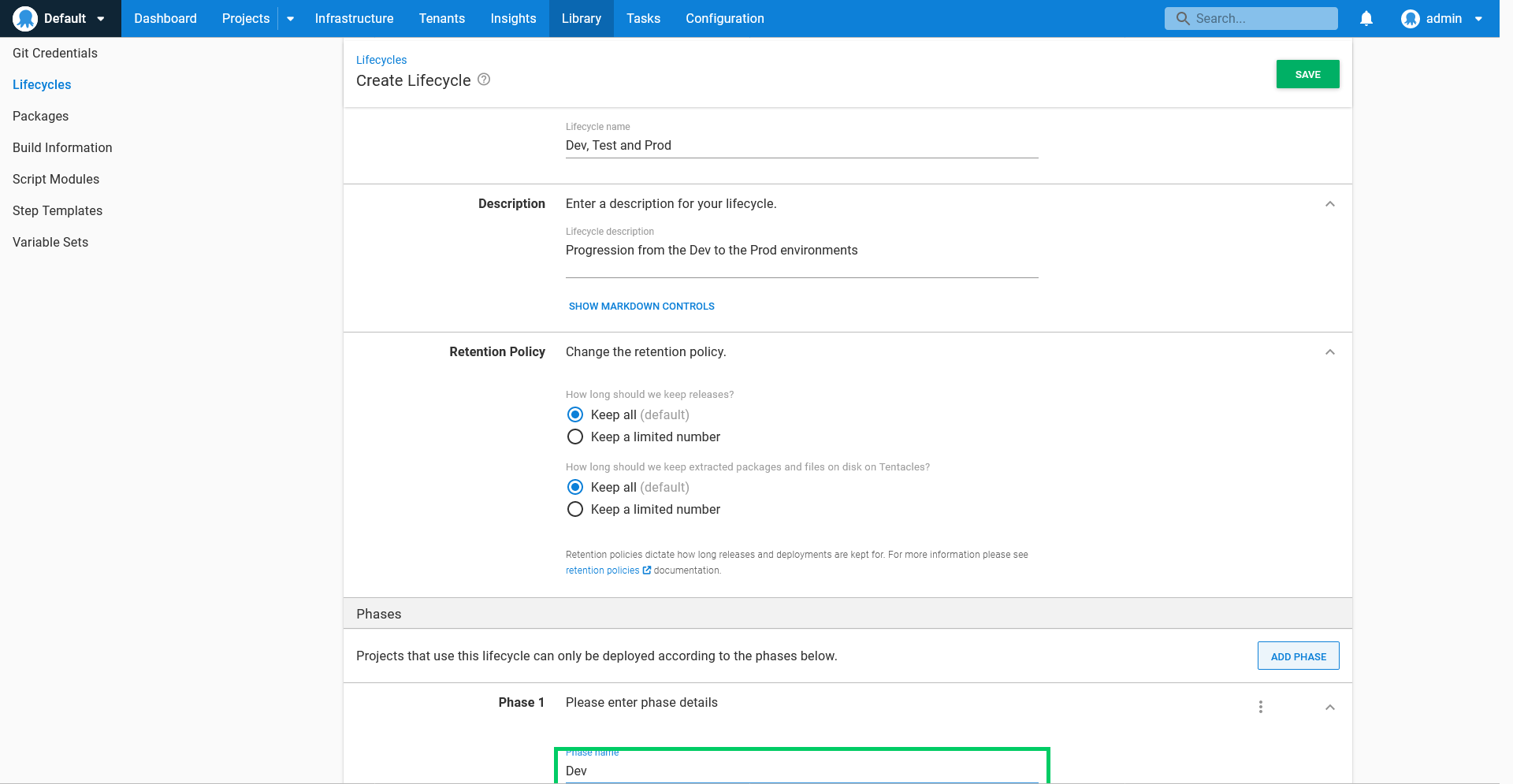Select Keep all for releases
Image resolution: width=1513 pixels, height=784 pixels.
(x=575, y=414)
